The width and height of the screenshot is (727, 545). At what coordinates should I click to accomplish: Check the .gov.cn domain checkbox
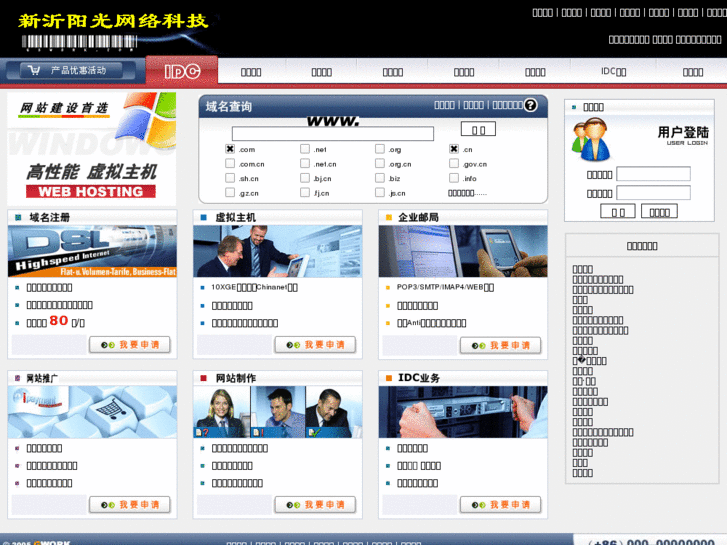(454, 163)
